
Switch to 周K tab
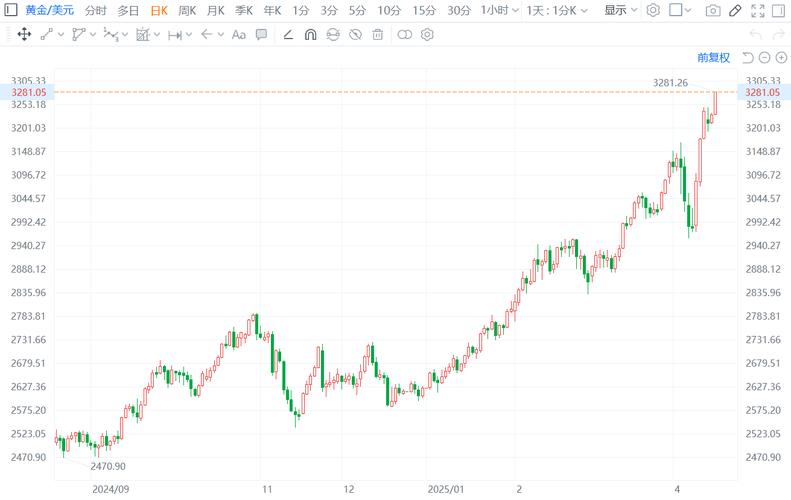coord(187,10)
